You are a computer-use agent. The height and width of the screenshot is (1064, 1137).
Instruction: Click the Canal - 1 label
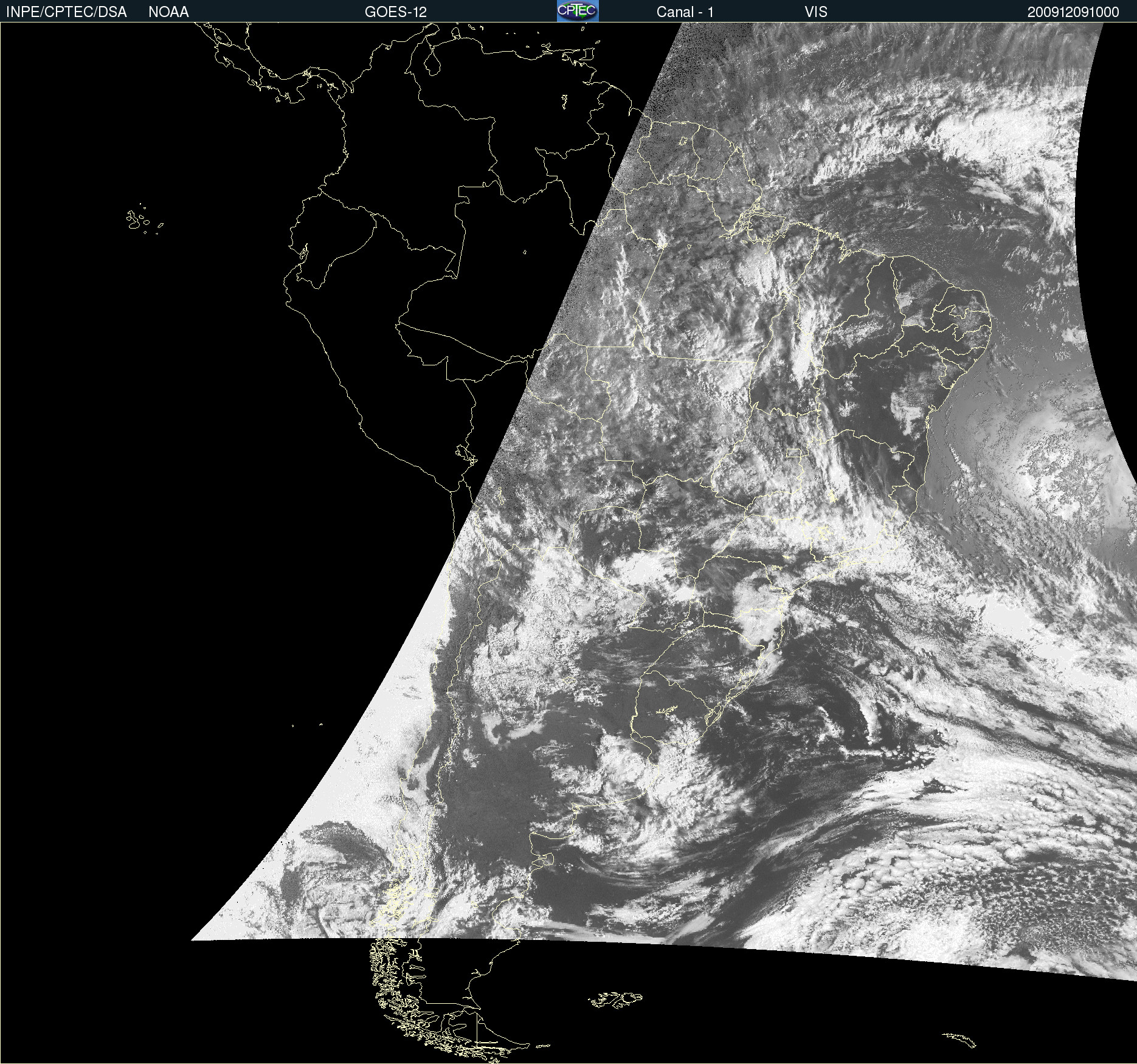[685, 12]
